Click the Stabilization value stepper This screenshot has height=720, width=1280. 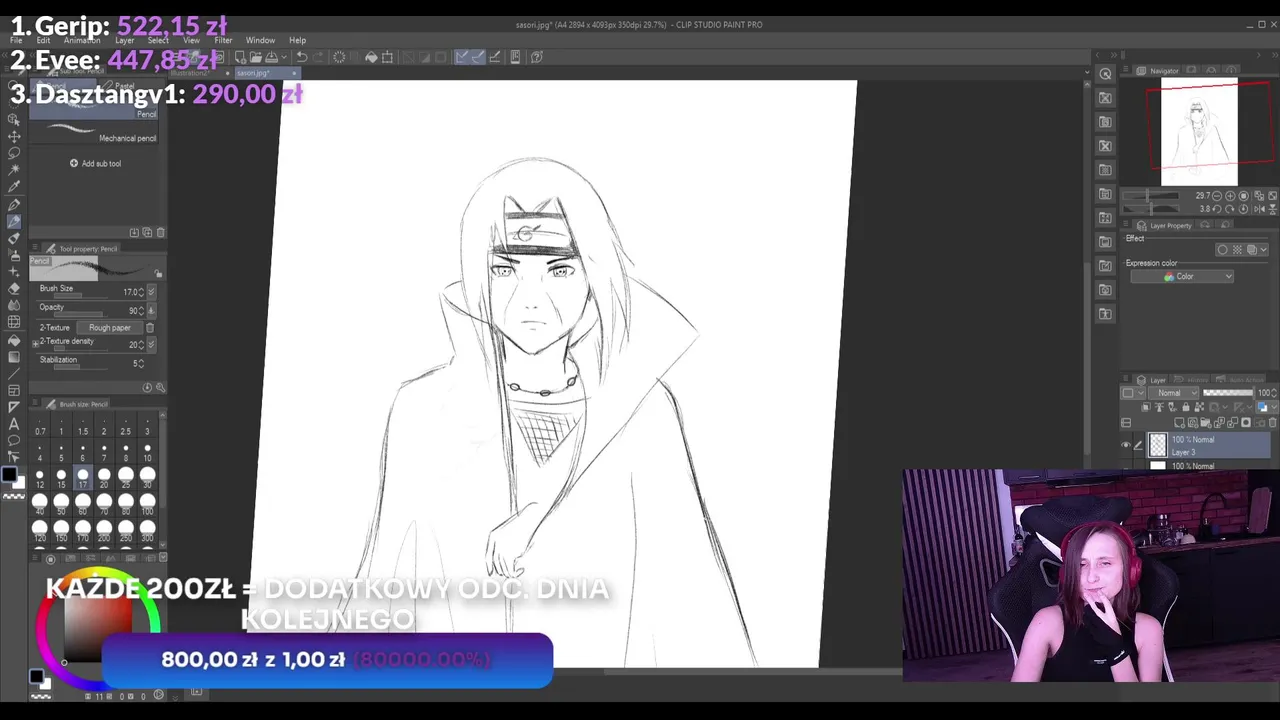141,363
